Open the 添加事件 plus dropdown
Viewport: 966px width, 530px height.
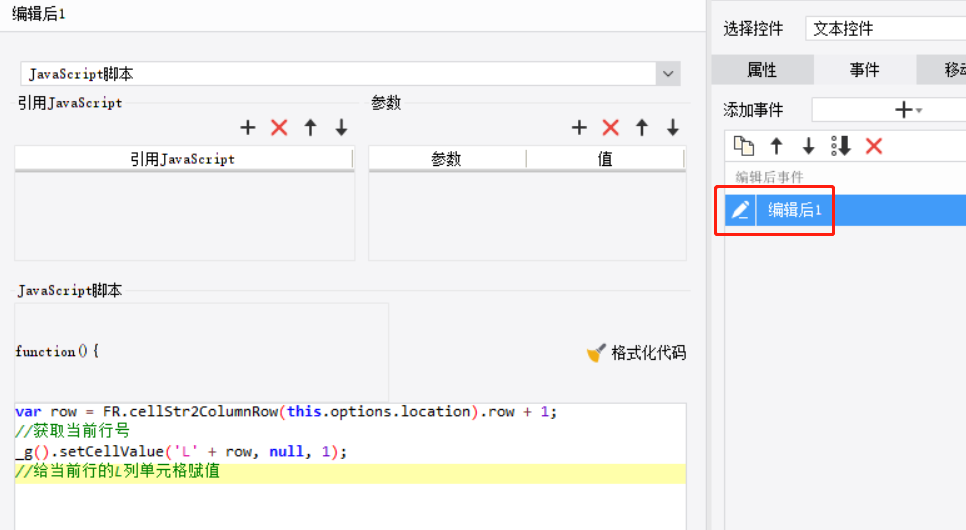point(907,110)
